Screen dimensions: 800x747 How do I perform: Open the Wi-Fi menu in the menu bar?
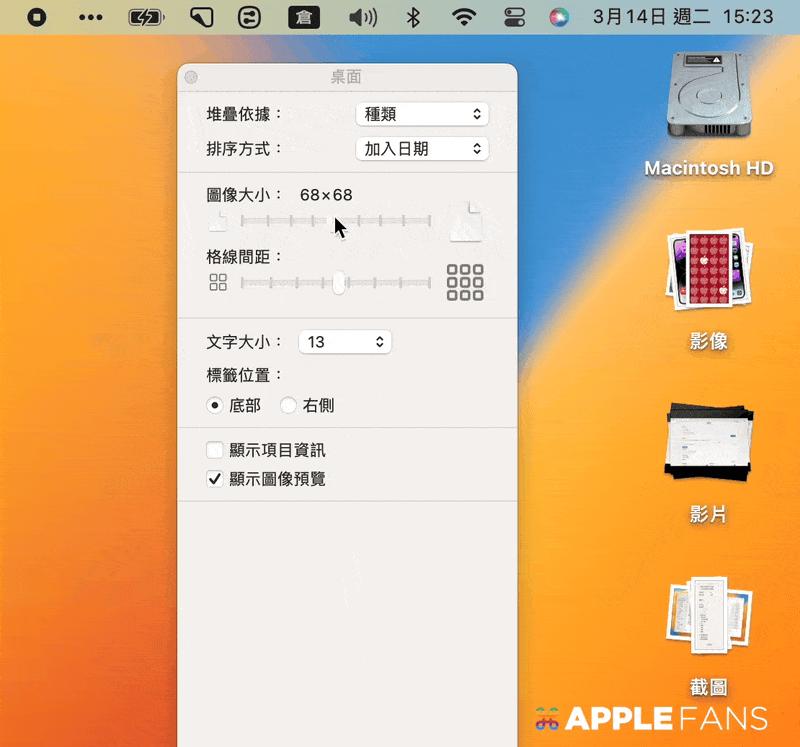(465, 17)
